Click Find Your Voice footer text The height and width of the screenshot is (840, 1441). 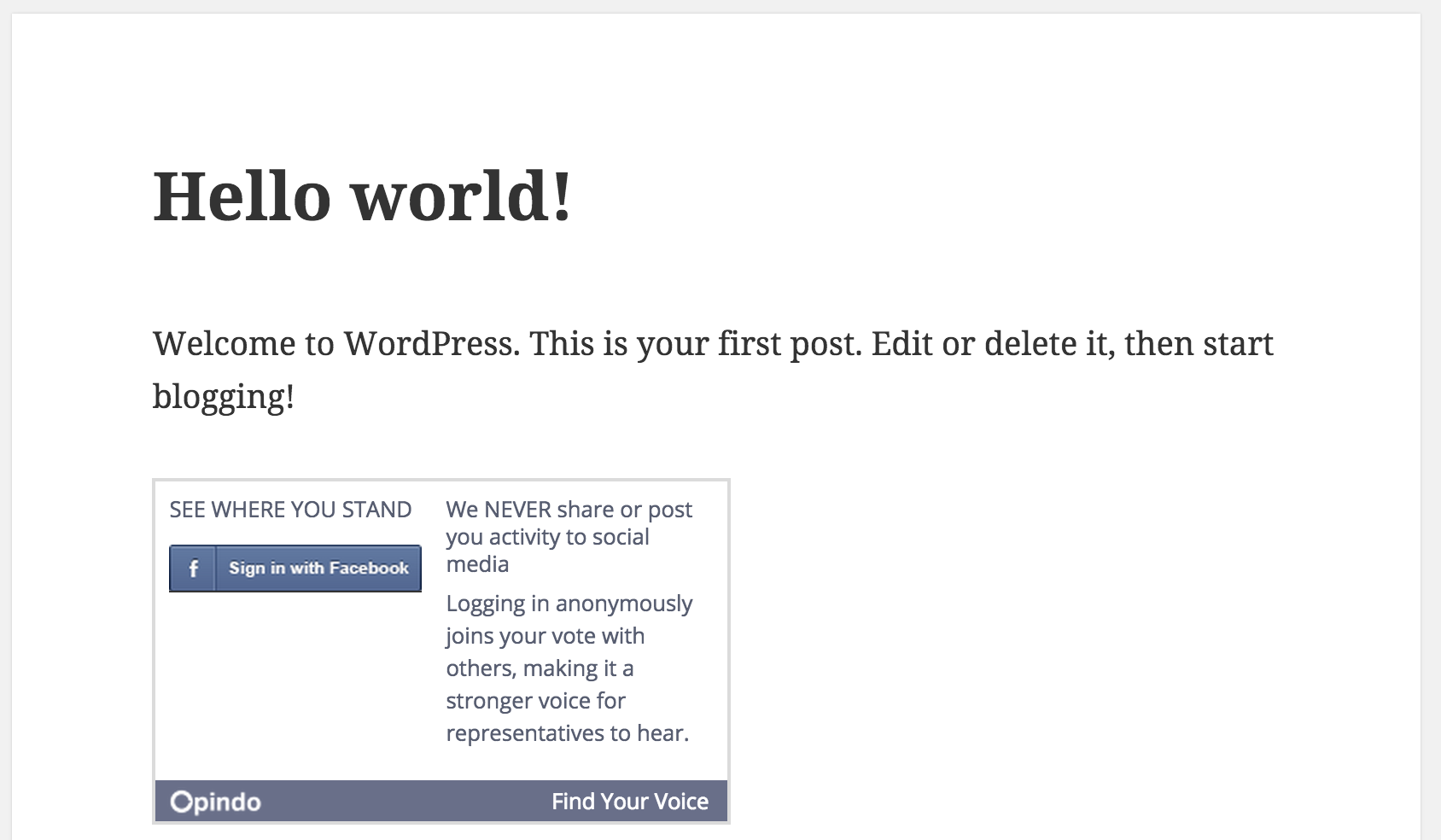click(630, 802)
